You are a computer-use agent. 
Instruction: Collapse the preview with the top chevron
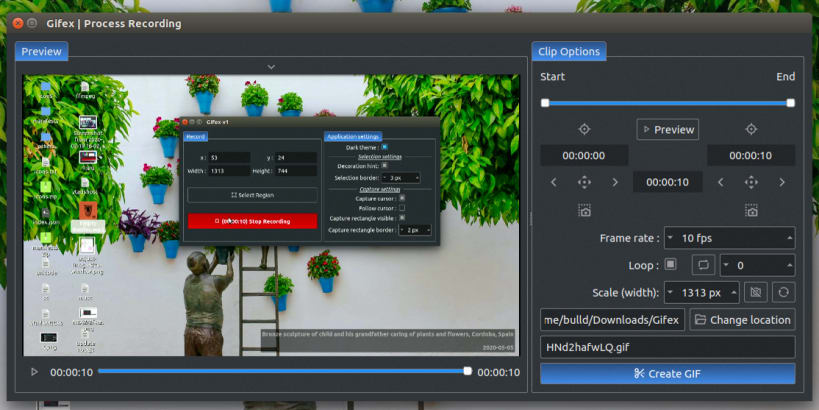[x=271, y=67]
